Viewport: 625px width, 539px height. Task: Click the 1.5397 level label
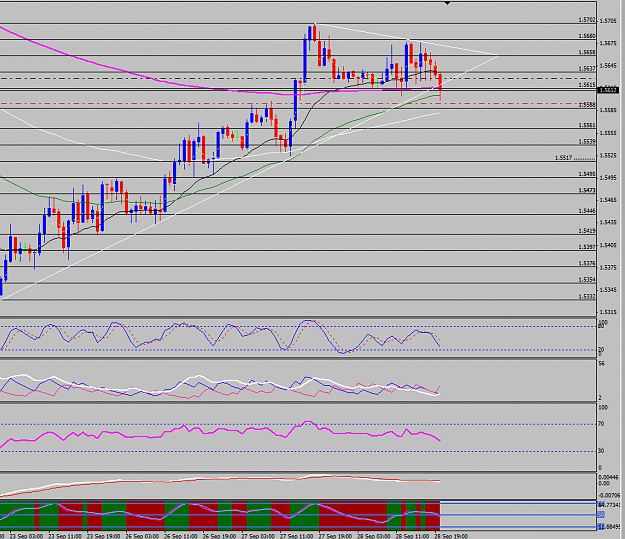tap(587, 247)
